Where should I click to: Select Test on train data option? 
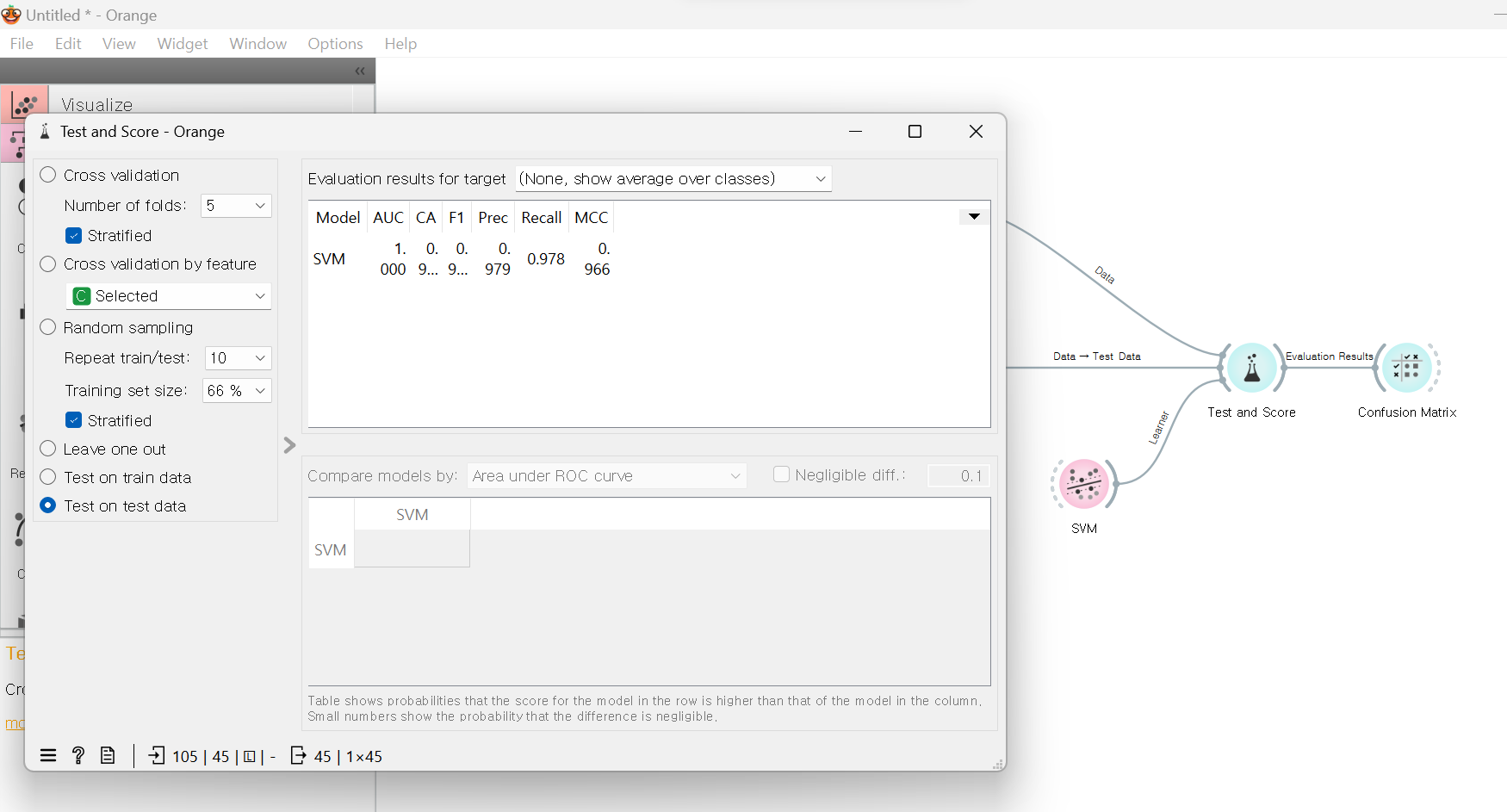pyautogui.click(x=48, y=477)
